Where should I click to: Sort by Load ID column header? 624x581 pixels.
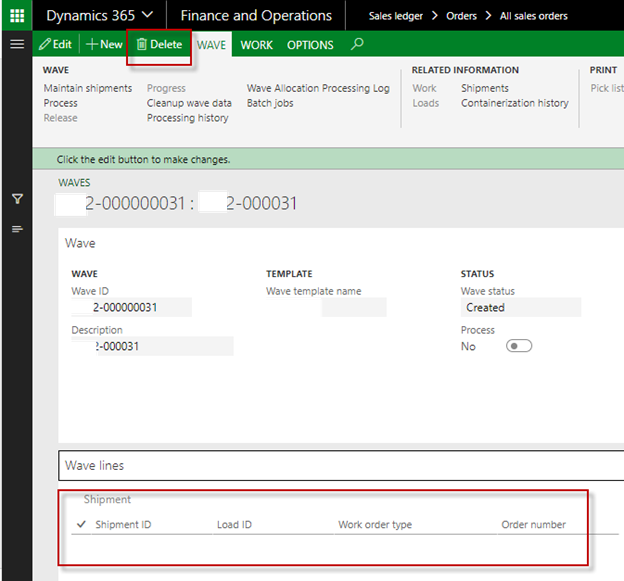[234, 524]
